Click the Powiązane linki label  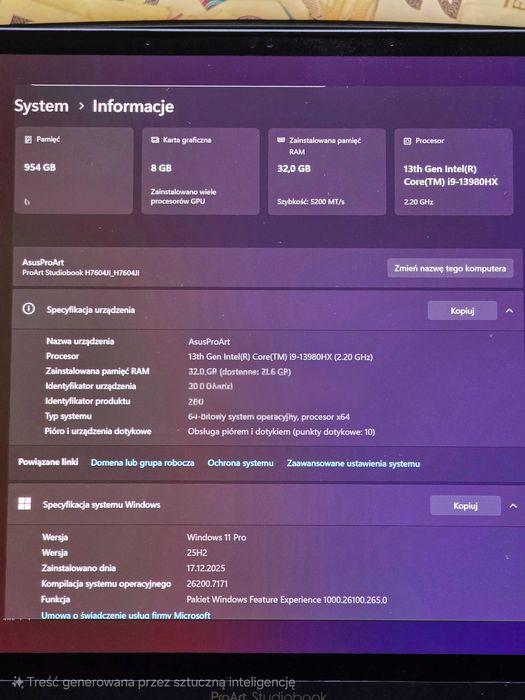pos(48,462)
